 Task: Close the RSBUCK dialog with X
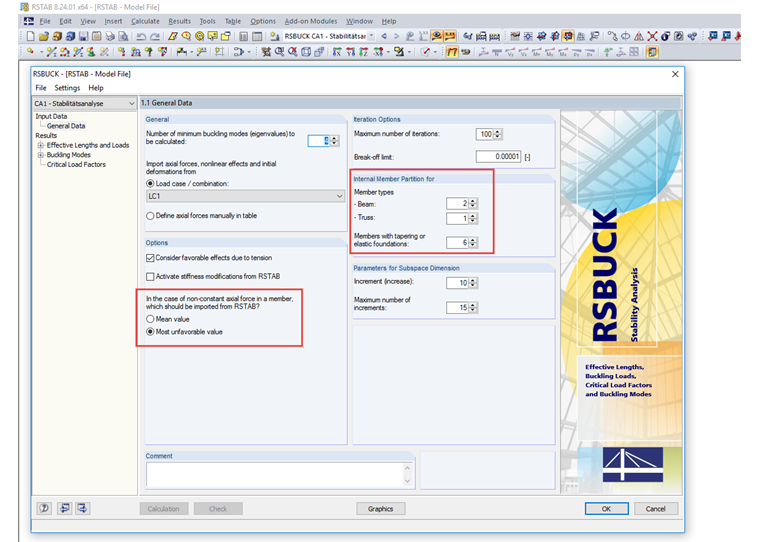coord(675,74)
